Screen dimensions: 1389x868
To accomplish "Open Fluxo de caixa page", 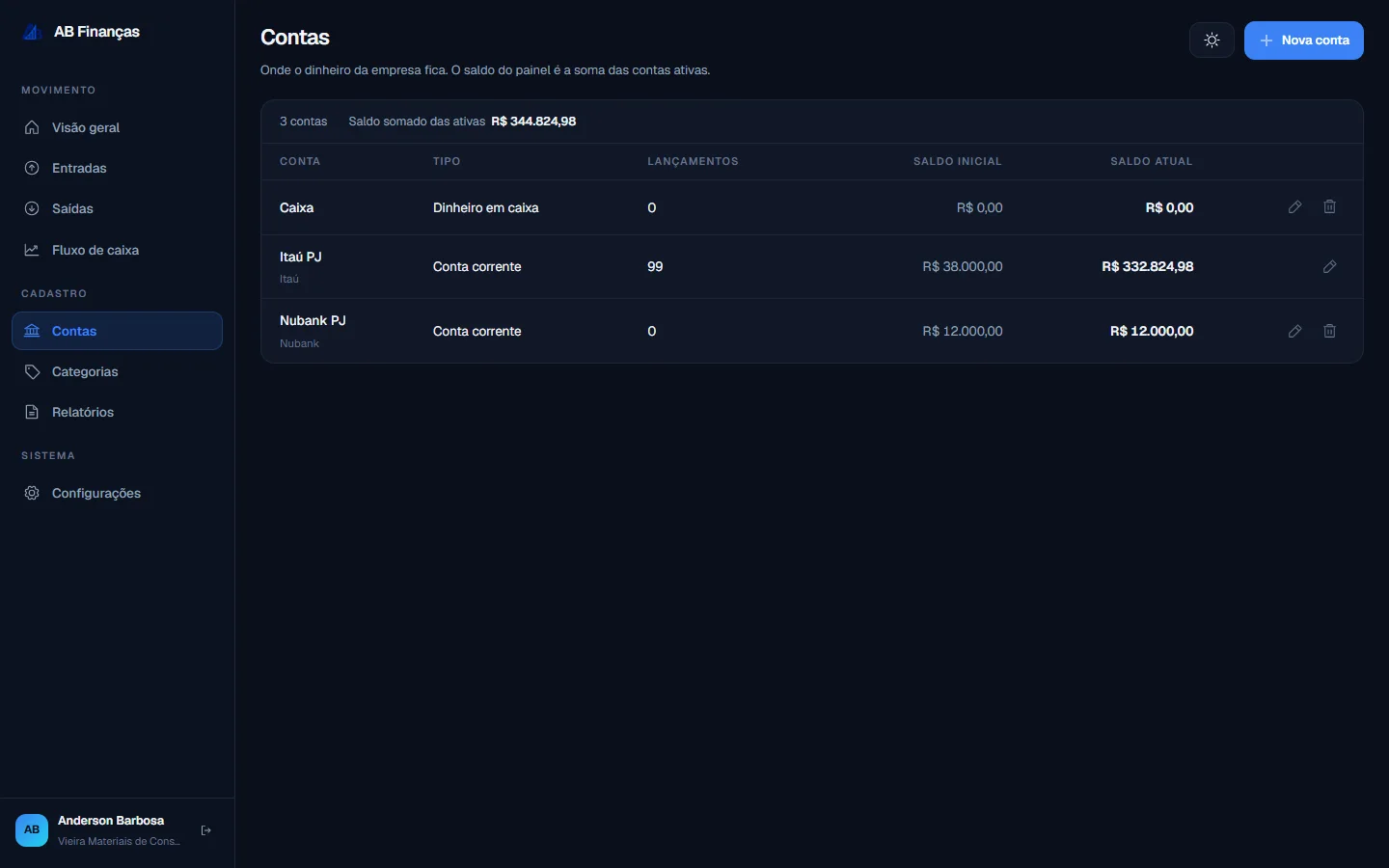I will coord(117,250).
